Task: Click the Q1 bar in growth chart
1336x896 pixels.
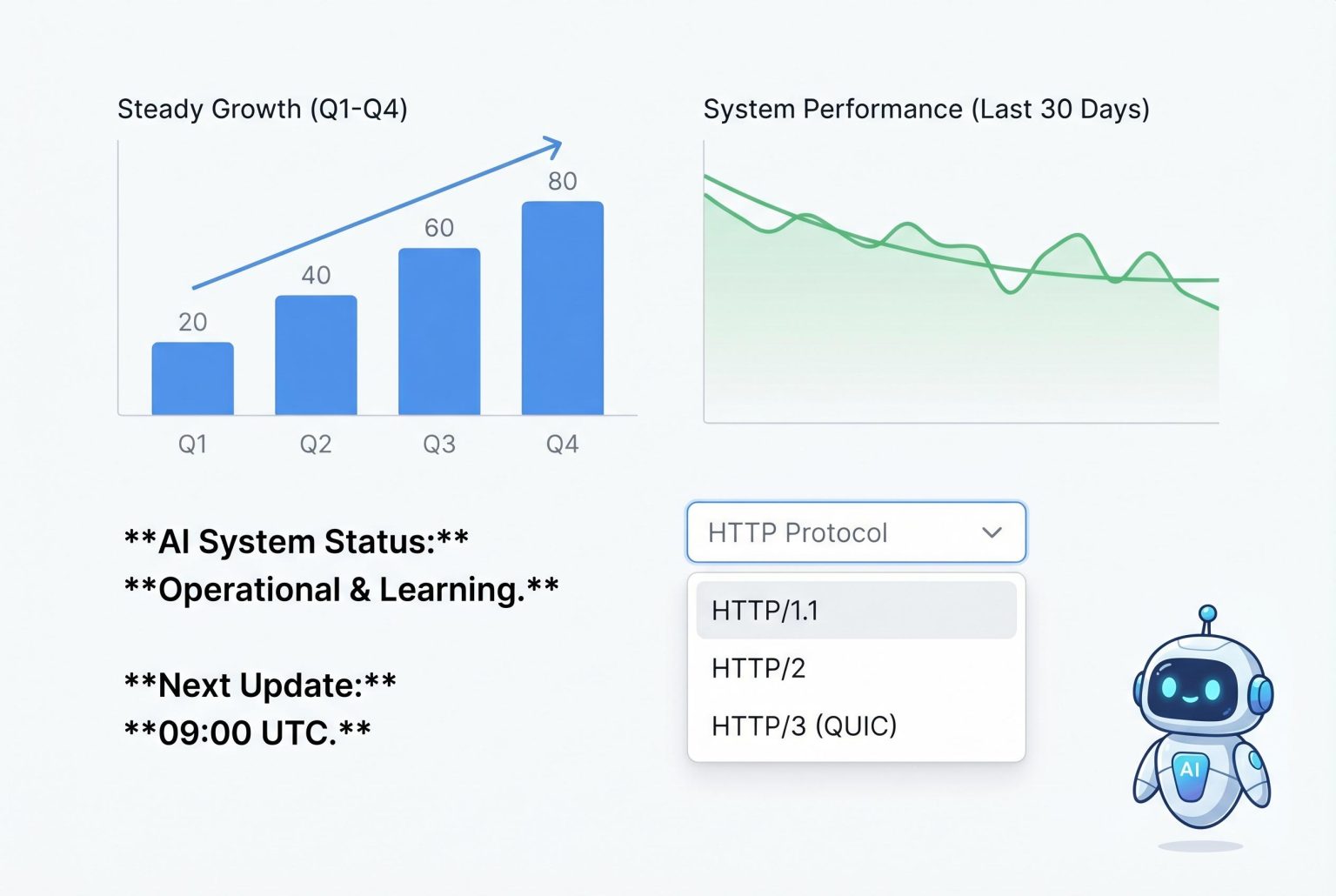Action: tap(193, 379)
